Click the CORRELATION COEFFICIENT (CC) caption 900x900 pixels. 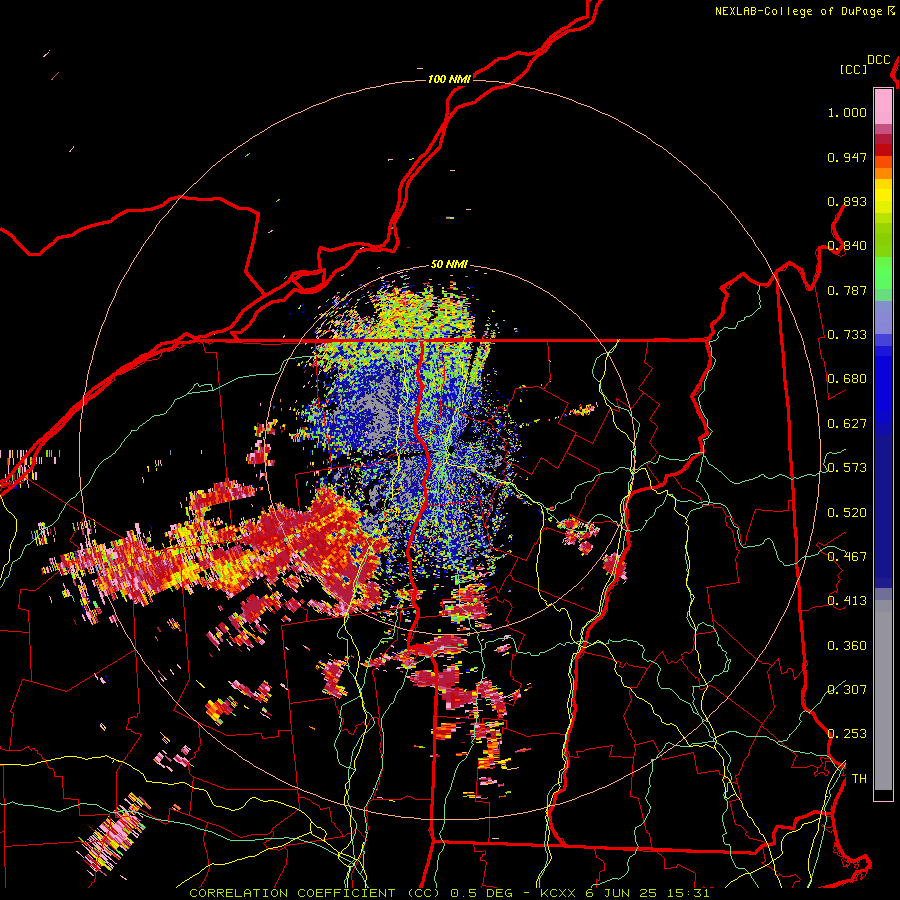pyautogui.click(x=315, y=893)
